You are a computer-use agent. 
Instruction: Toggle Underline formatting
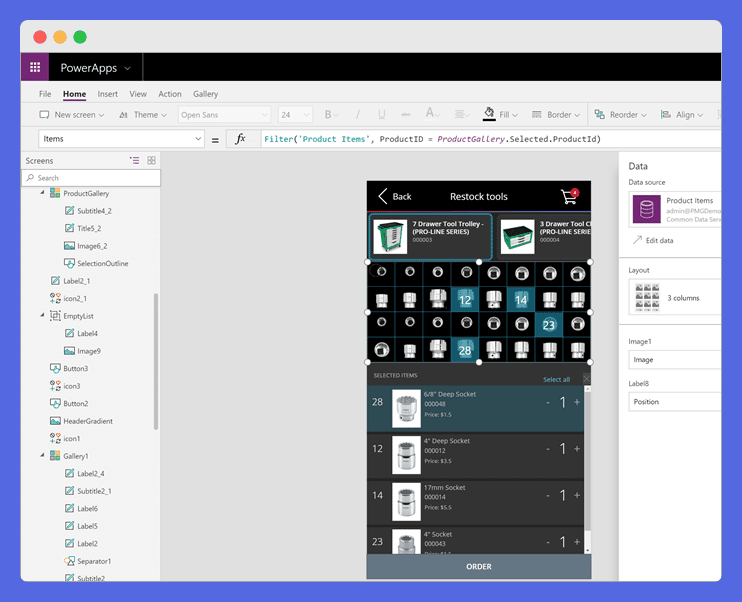pyautogui.click(x=381, y=115)
